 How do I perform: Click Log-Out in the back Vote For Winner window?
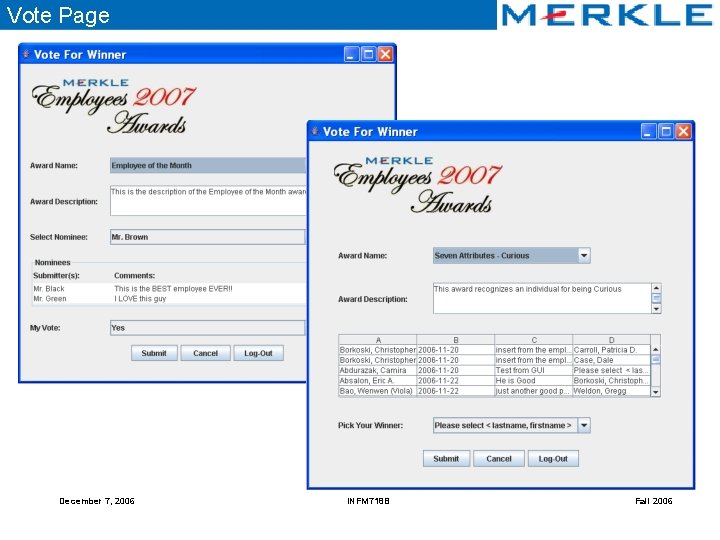(x=258, y=353)
